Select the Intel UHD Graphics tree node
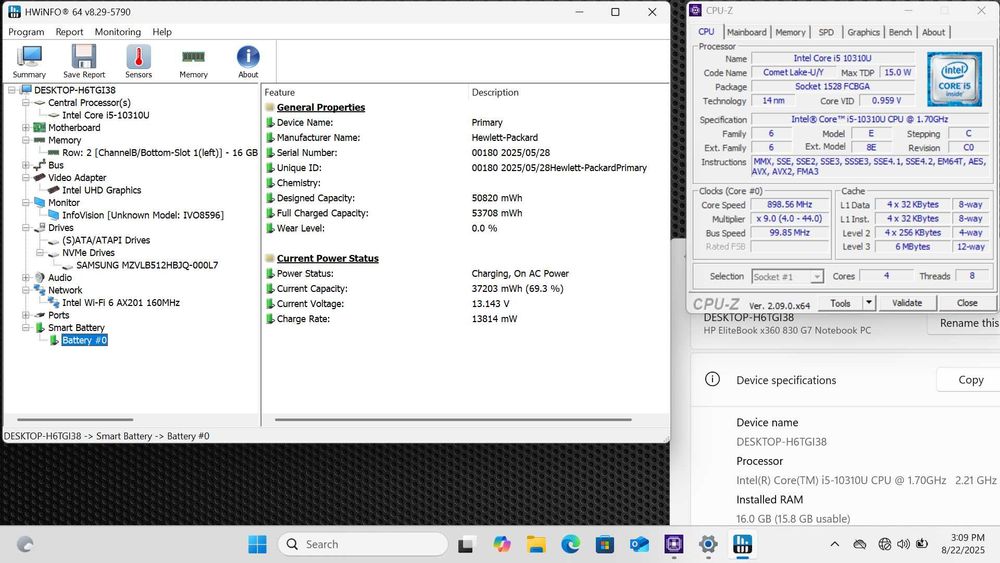 (x=101, y=190)
